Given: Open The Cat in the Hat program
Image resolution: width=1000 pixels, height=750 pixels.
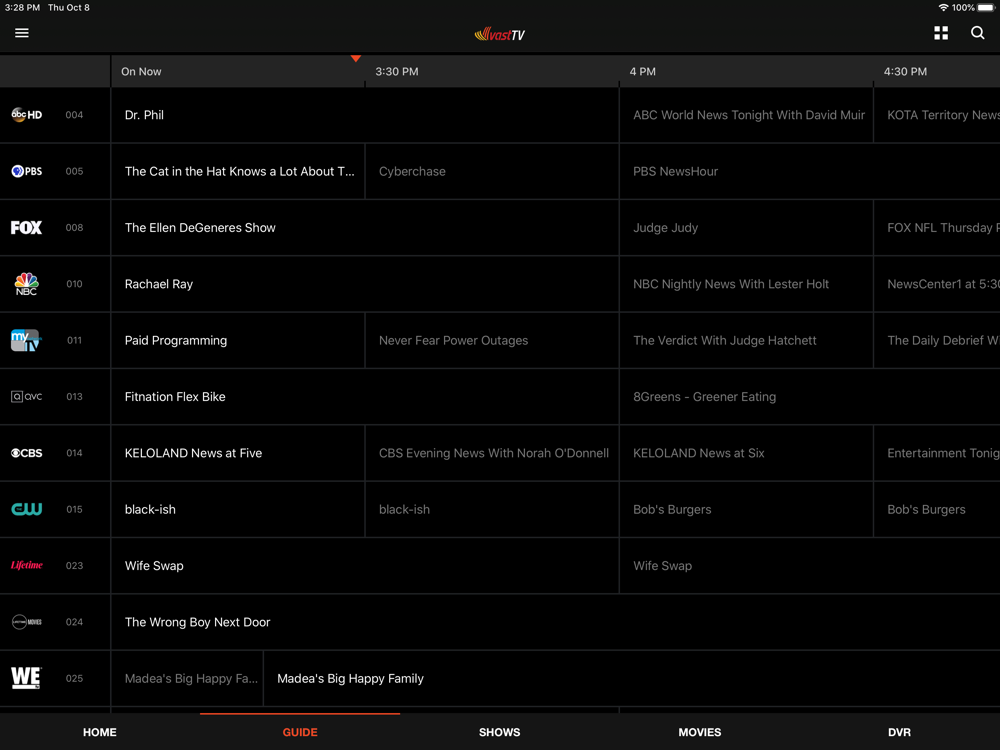Looking at the screenshot, I should coord(238,171).
